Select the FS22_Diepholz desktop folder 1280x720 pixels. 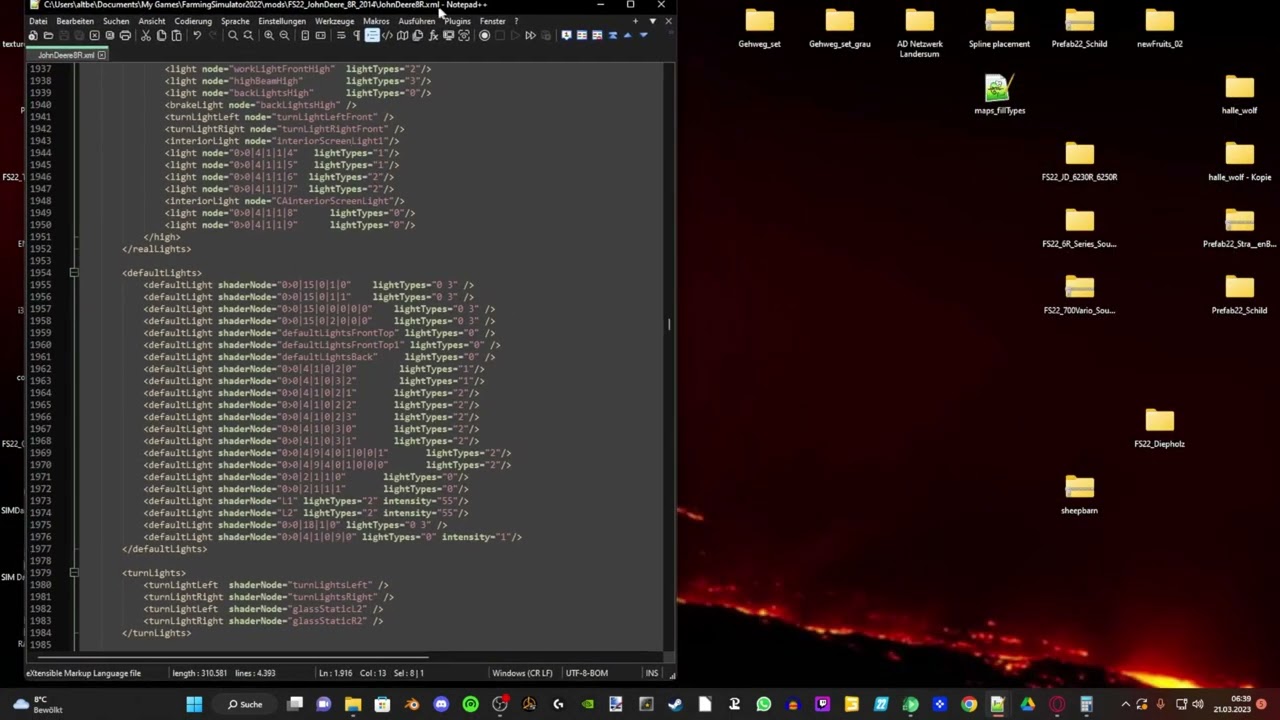click(1159, 429)
